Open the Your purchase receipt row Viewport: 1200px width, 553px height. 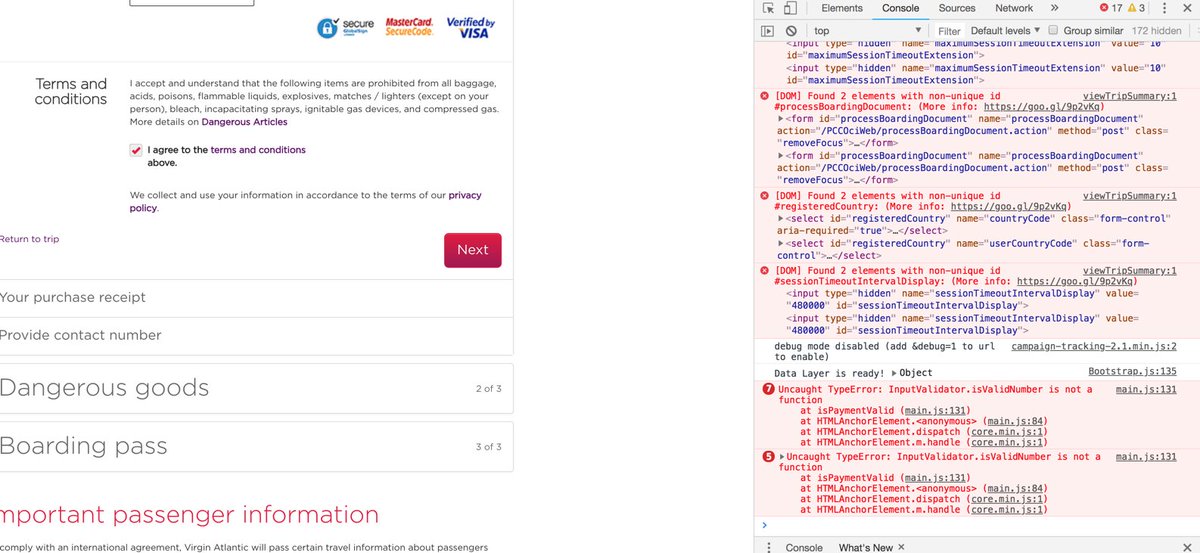[256, 298]
